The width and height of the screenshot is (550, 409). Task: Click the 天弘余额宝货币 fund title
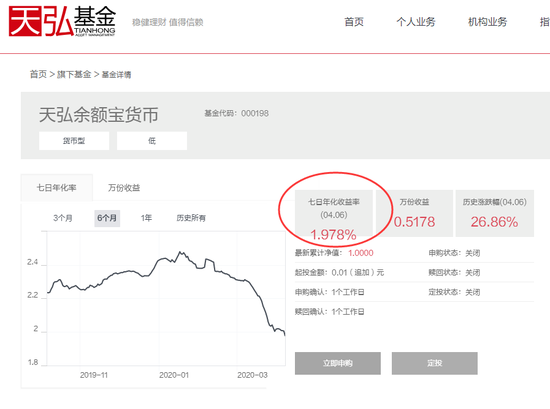coord(99,115)
